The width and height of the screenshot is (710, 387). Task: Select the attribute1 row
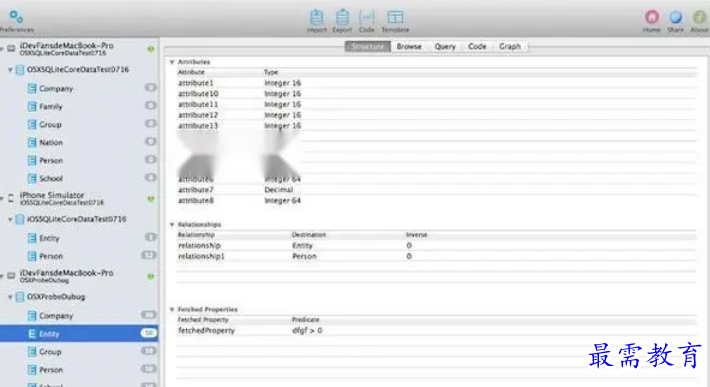[x=437, y=83]
